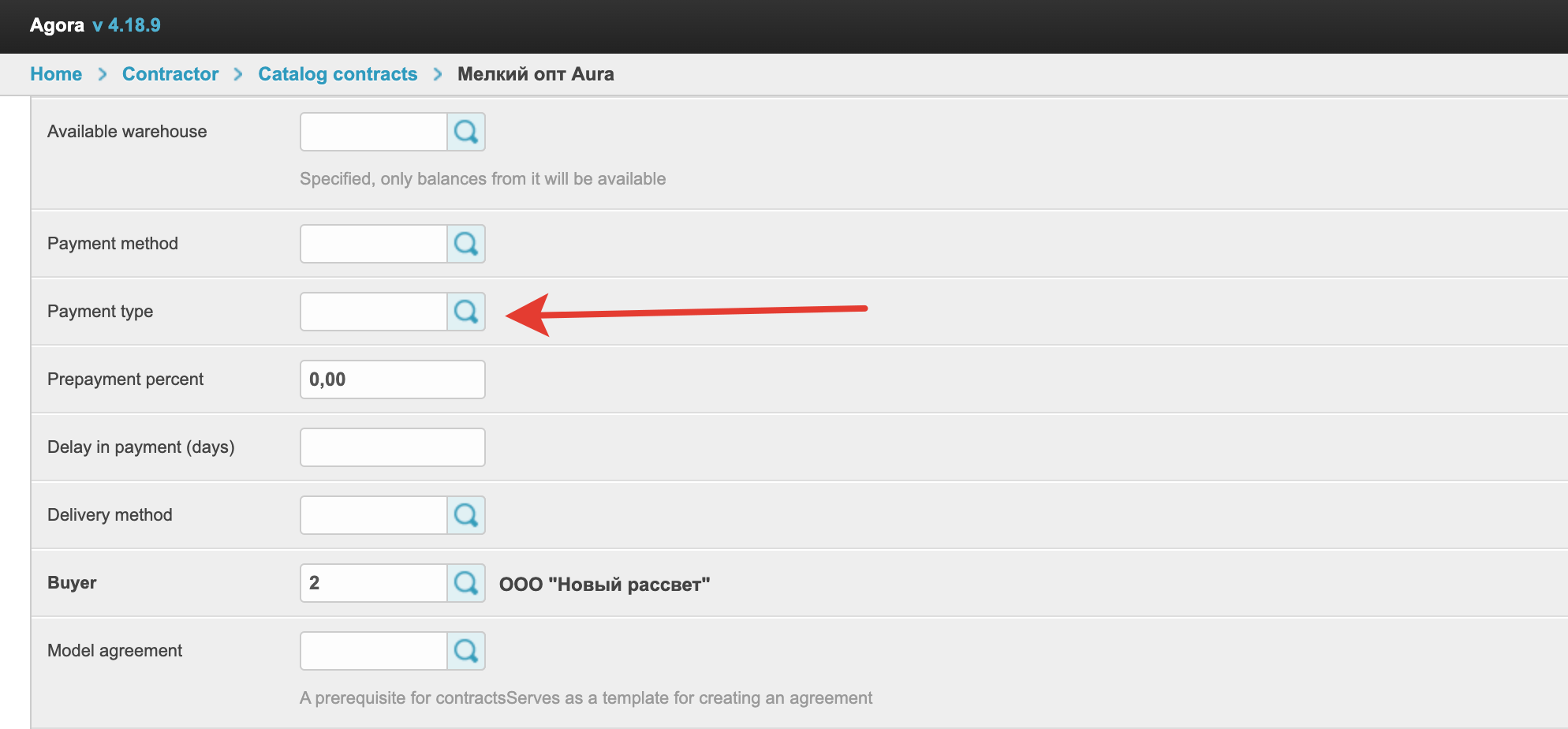Go to the Contractor breadcrumb link
Screen dimensions: 1568x729
170,74
